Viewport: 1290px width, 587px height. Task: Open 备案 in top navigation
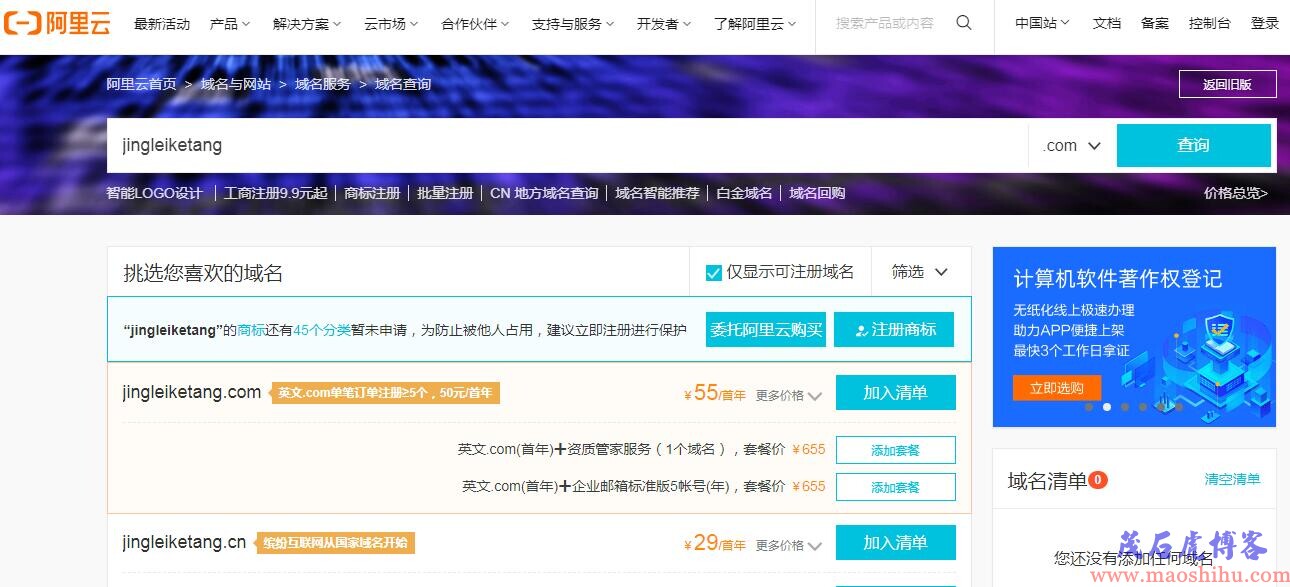[1155, 23]
